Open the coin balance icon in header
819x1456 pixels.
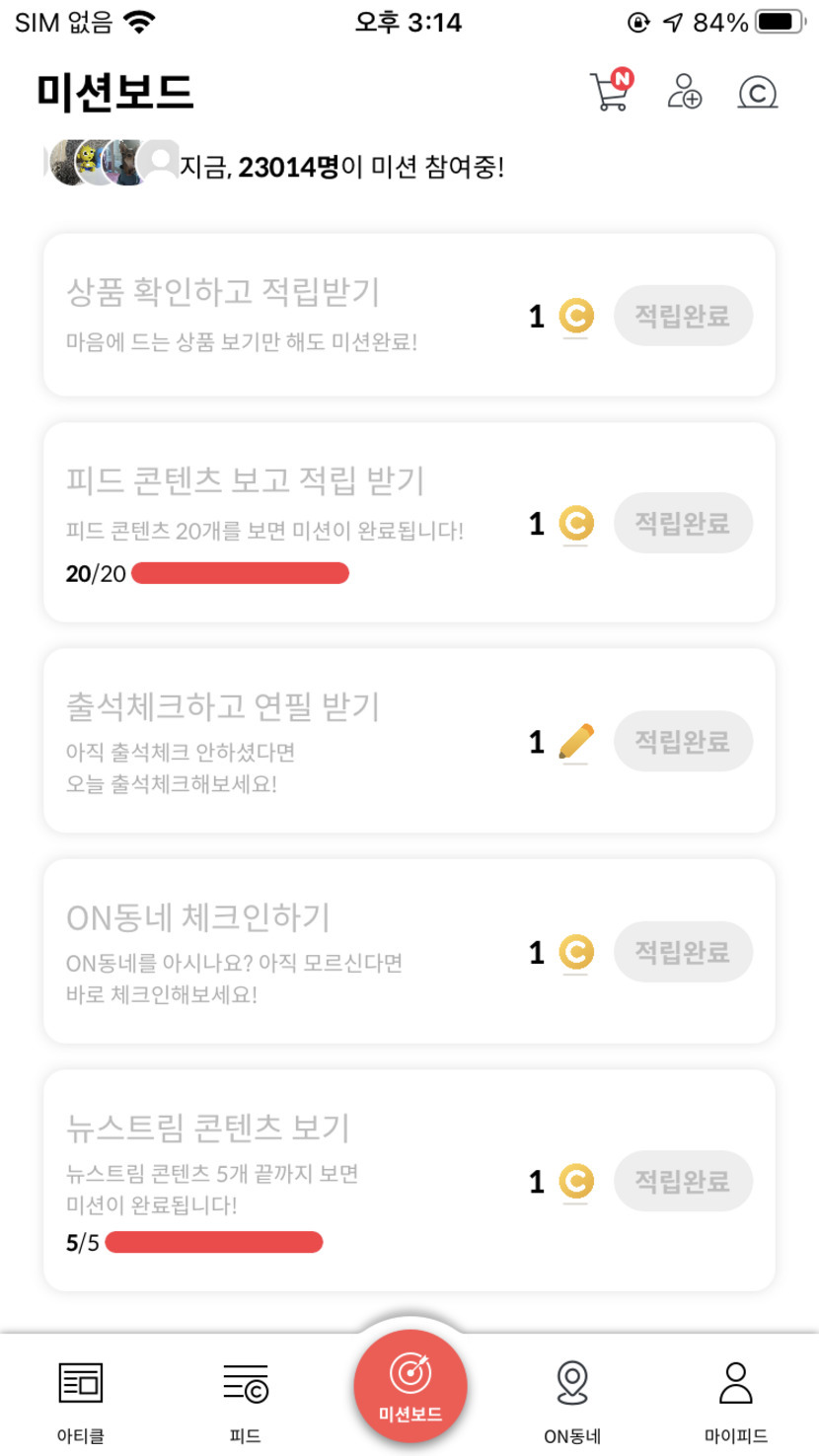click(x=757, y=93)
